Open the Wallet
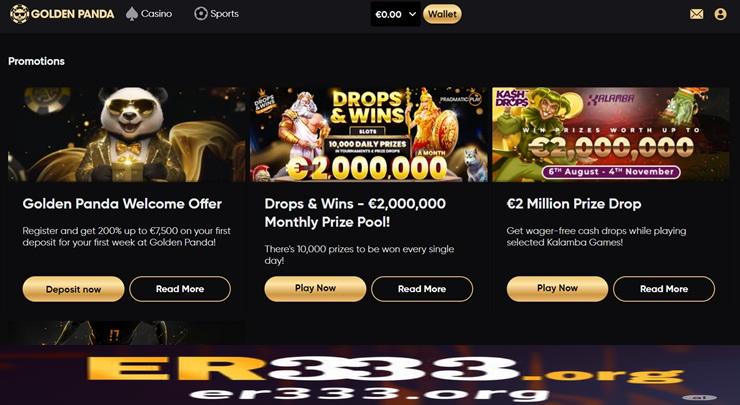 pyautogui.click(x=442, y=14)
